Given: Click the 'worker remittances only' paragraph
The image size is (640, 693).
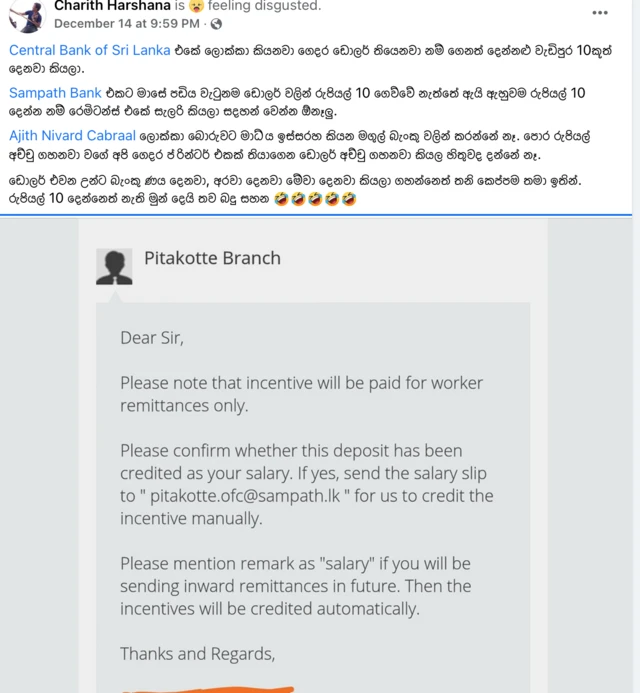Looking at the screenshot, I should (301, 394).
